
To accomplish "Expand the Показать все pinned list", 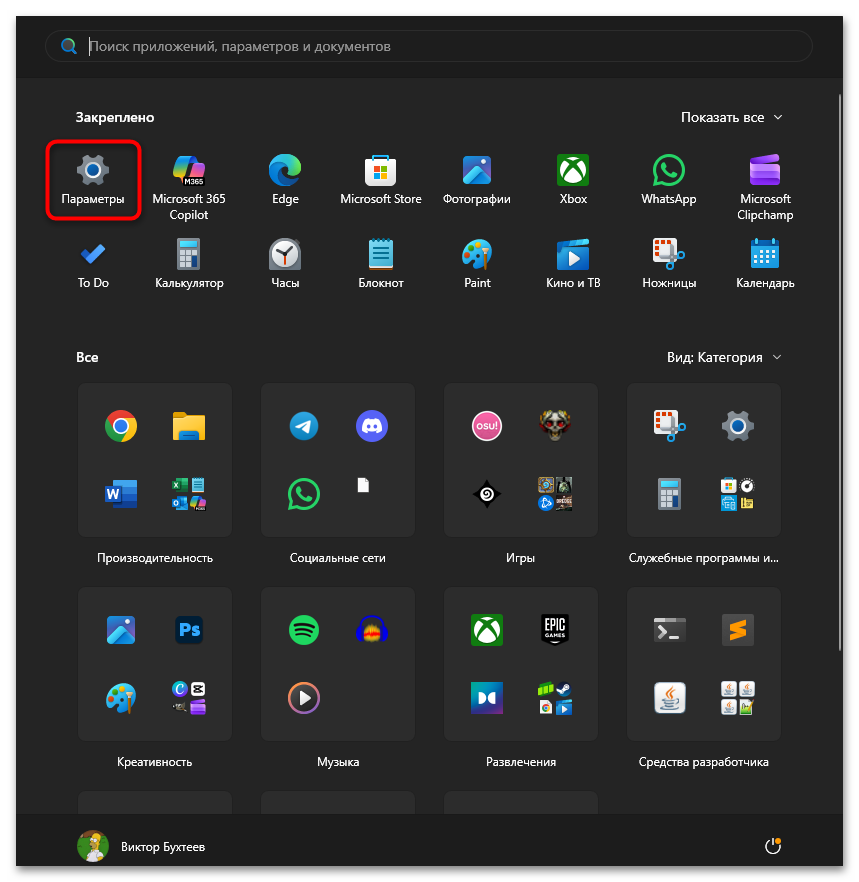I will (732, 117).
